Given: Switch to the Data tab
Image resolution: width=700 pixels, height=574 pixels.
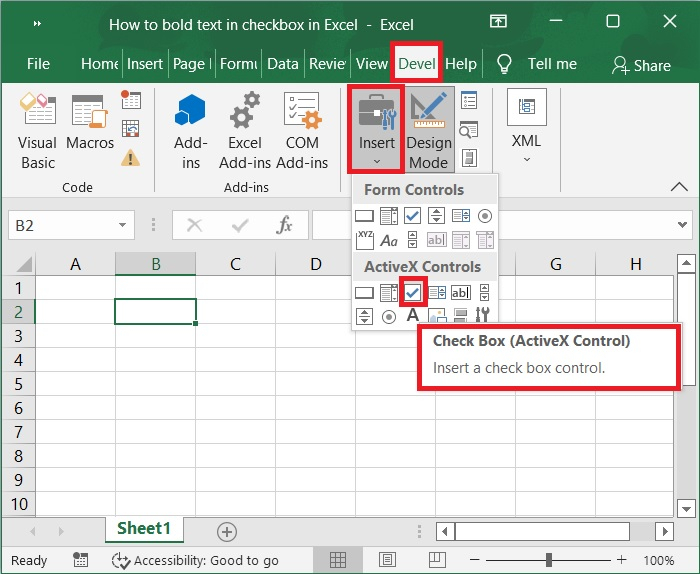Looking at the screenshot, I should (x=283, y=64).
